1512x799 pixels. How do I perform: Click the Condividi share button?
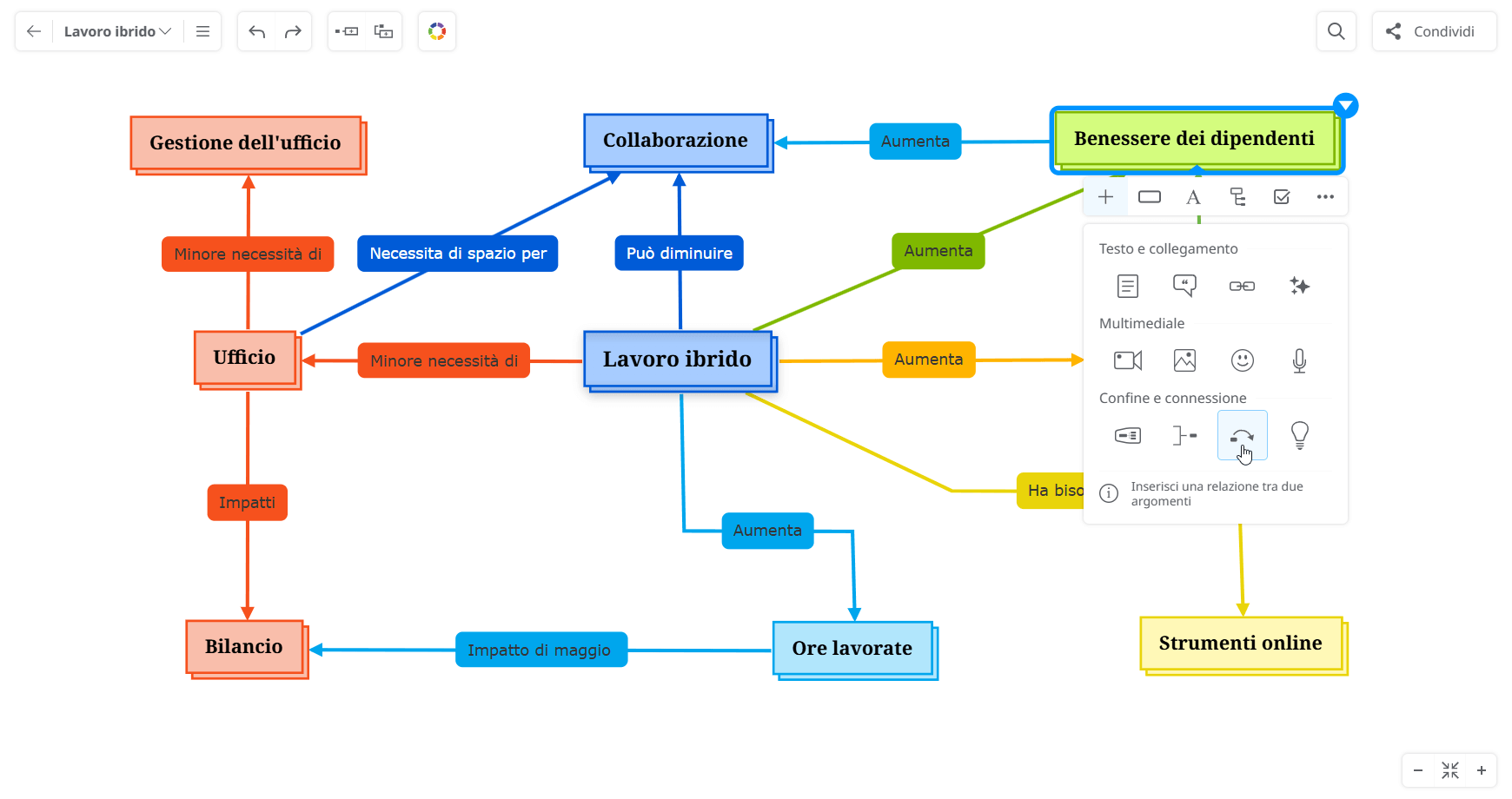[x=1435, y=31]
